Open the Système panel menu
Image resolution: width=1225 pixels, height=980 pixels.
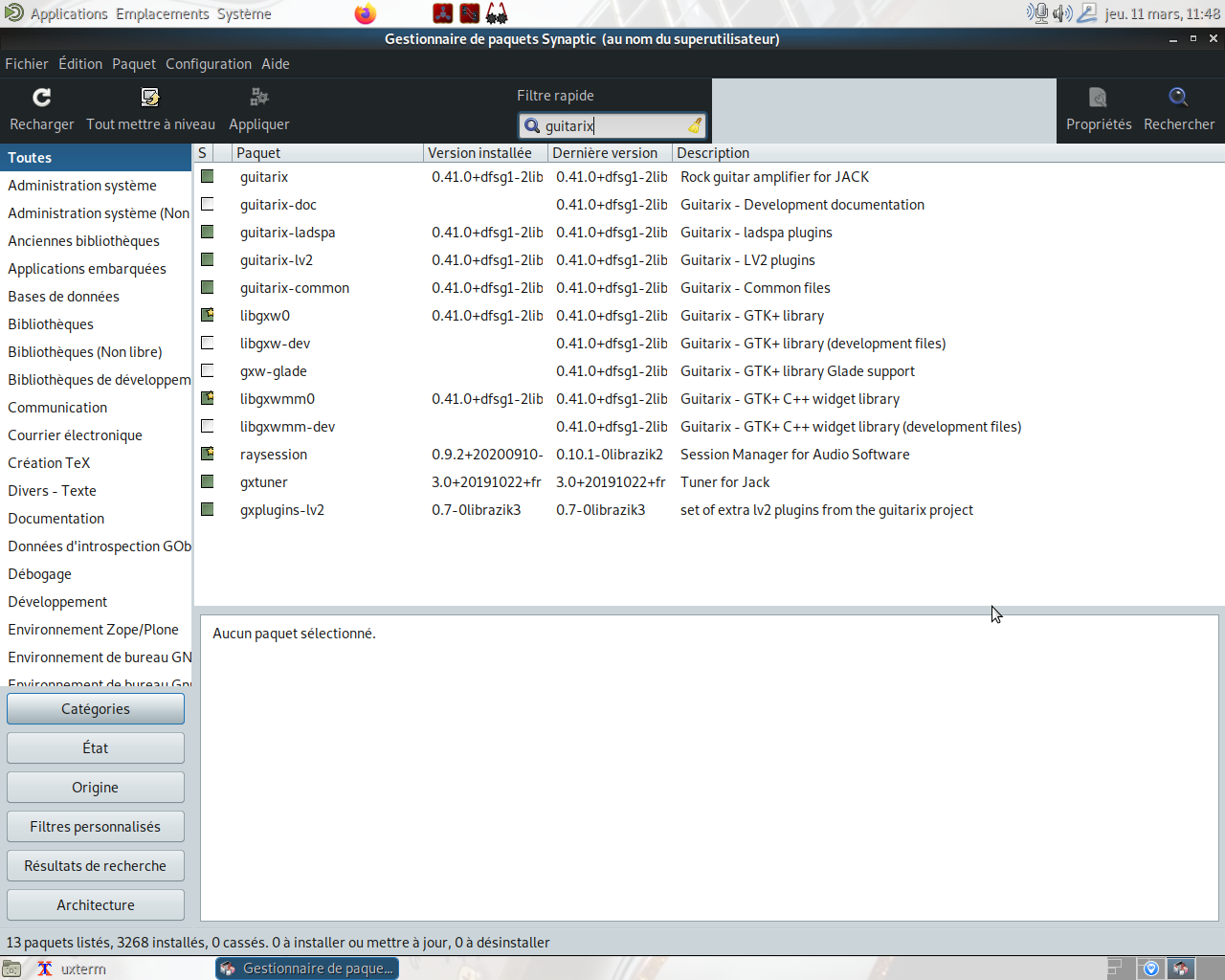tap(244, 14)
